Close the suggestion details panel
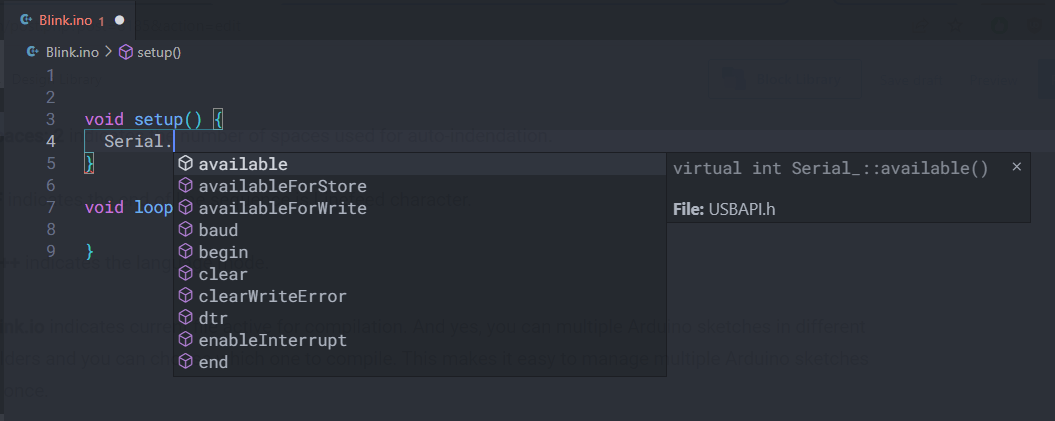The width and height of the screenshot is (1055, 421). click(1017, 166)
